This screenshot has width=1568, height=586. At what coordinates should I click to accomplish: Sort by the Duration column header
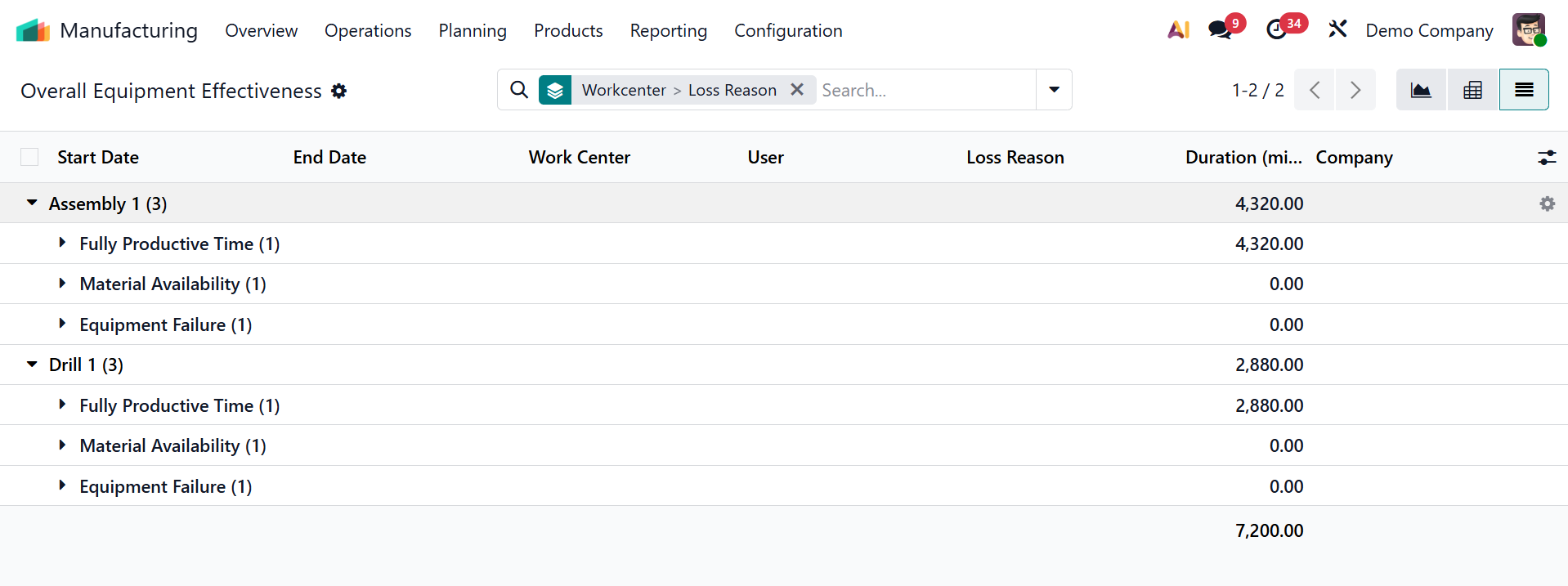click(1243, 157)
